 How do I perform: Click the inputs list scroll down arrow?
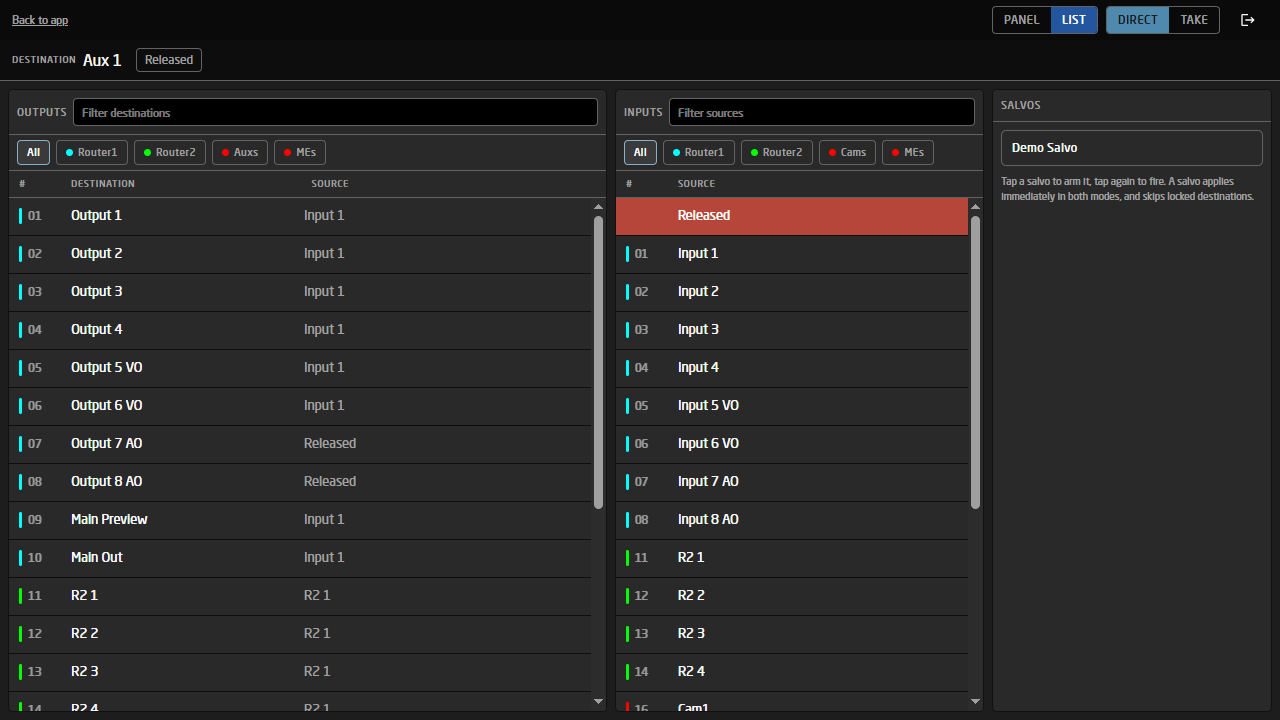975,702
